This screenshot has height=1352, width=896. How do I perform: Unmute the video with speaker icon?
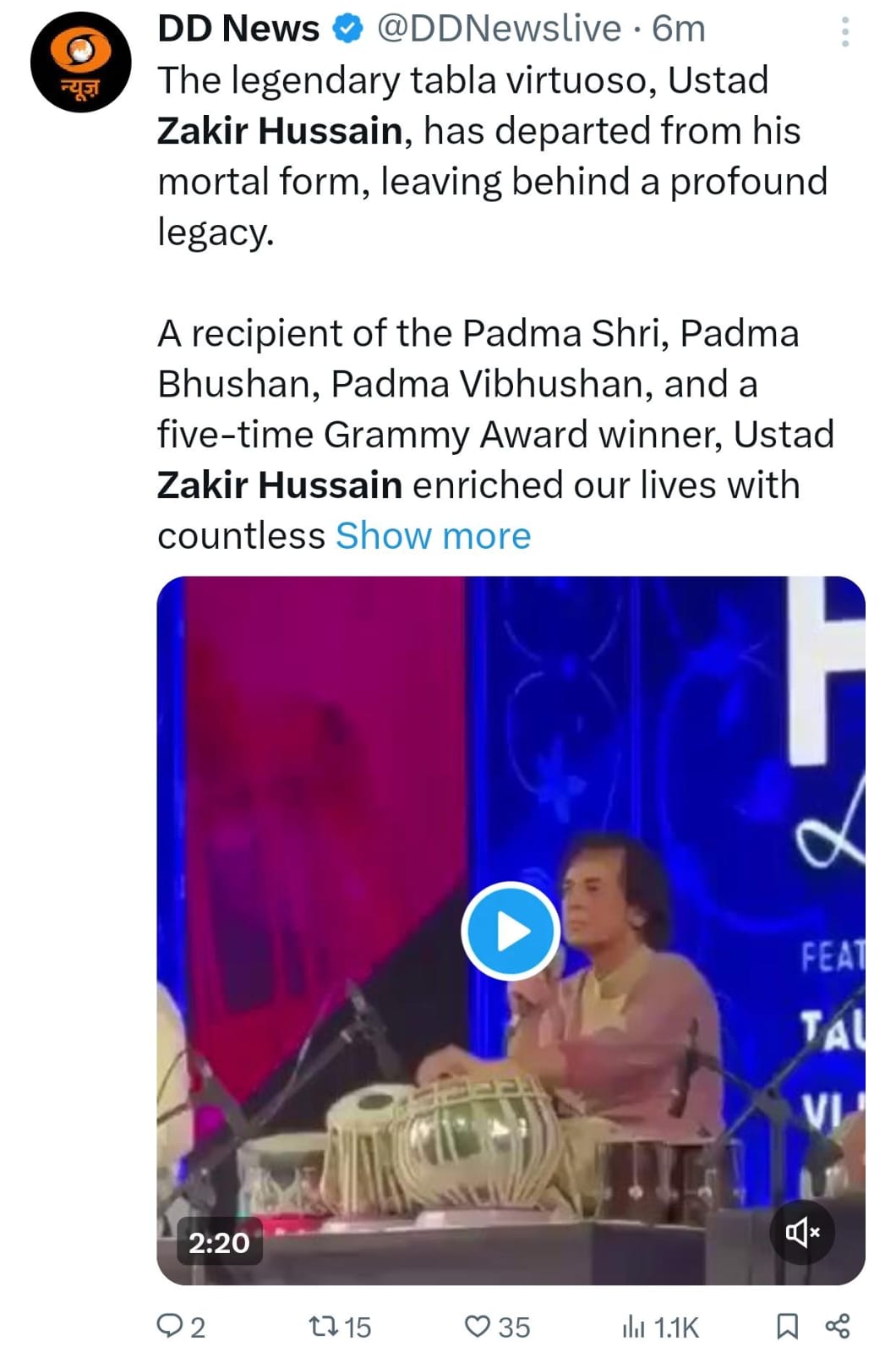(x=802, y=1232)
